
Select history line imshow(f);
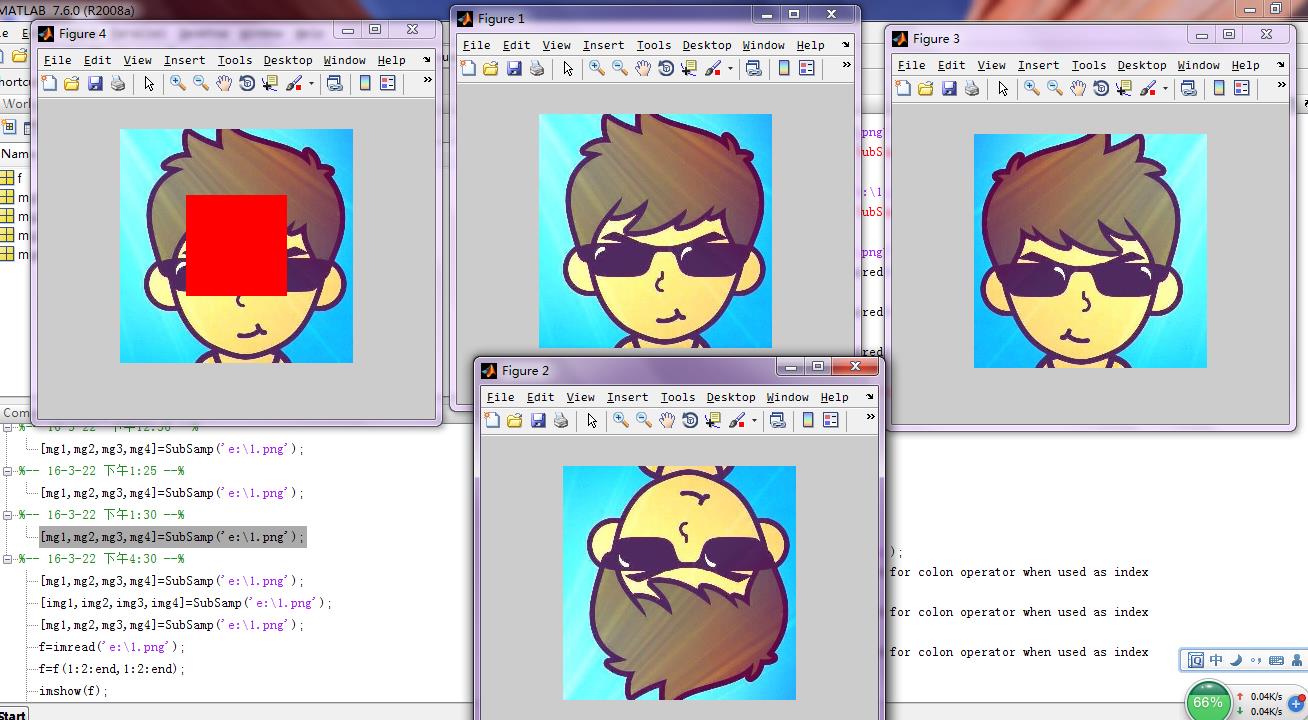click(x=73, y=691)
